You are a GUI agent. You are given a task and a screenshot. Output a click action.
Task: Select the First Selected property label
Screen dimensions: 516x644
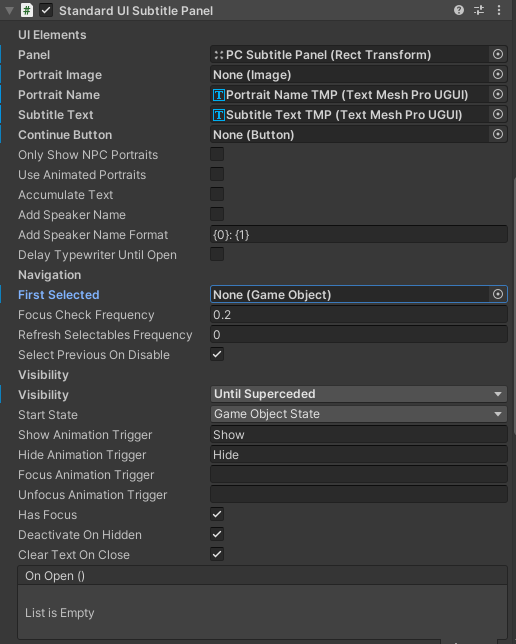[59, 294]
